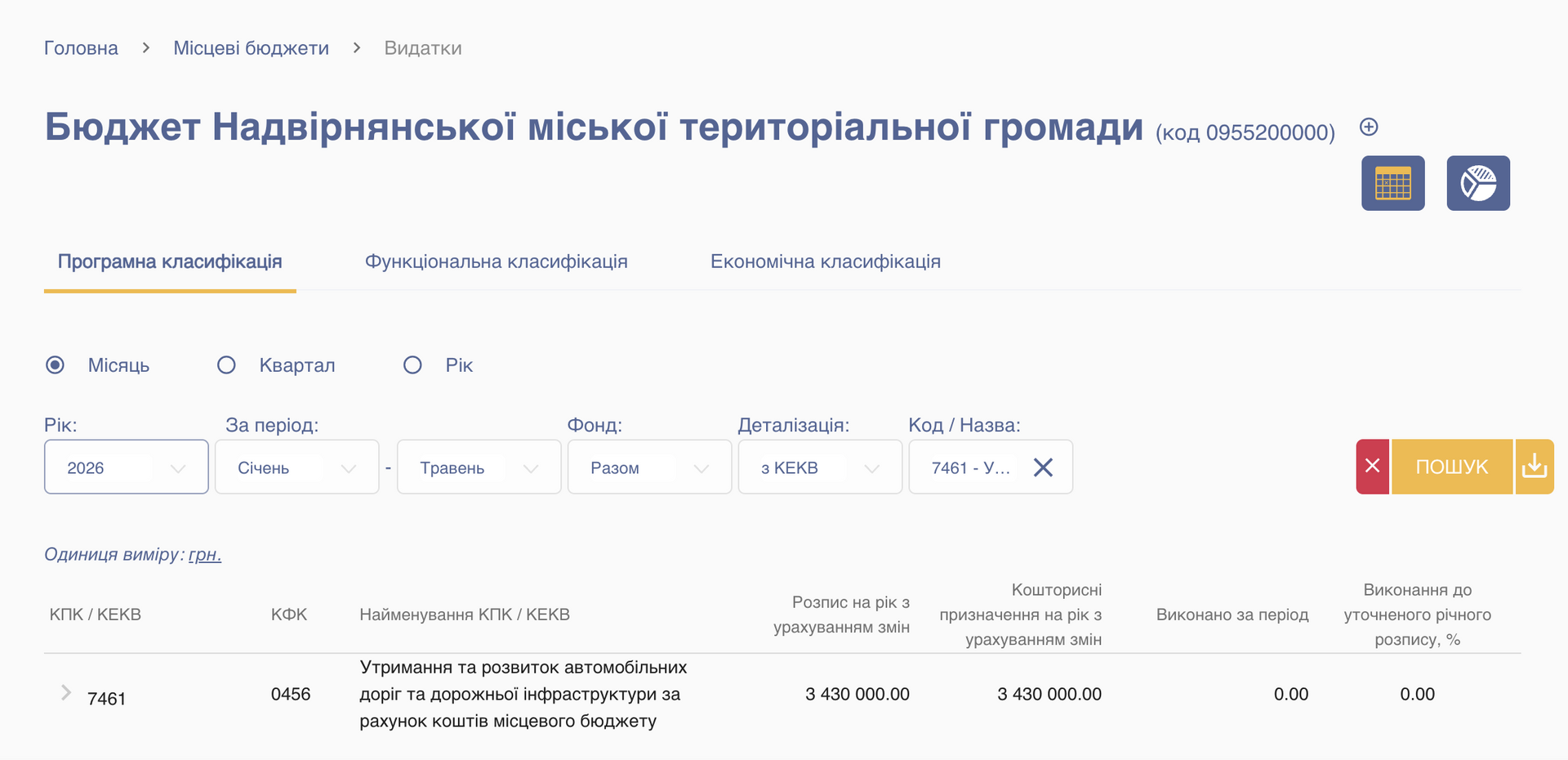Click the КПК / КЕКВ column header
The width and height of the screenshot is (1568, 760).
coord(96,615)
